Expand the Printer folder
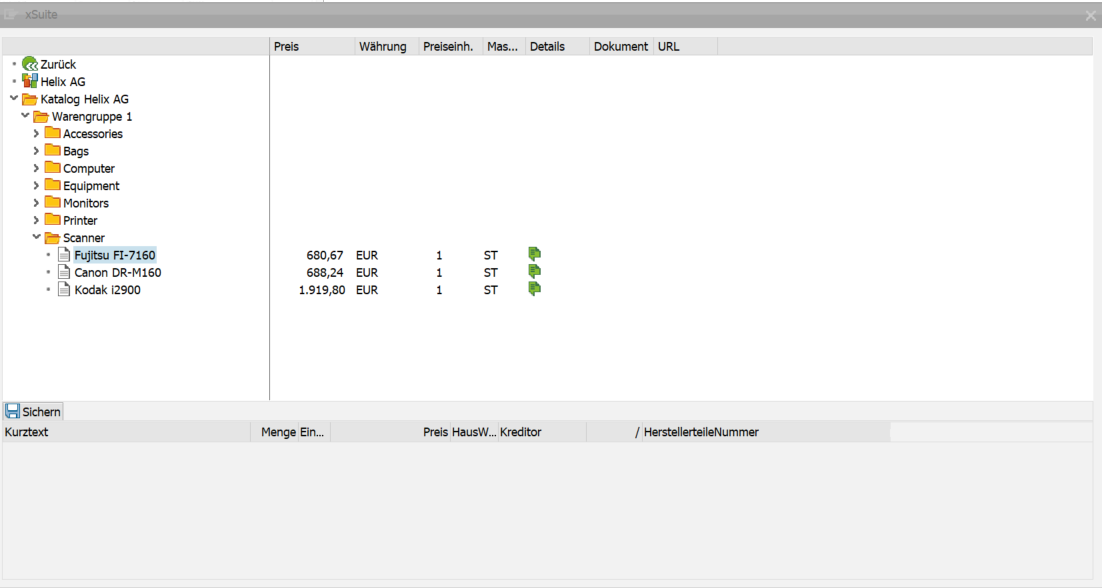1102x588 pixels. pos(37,220)
